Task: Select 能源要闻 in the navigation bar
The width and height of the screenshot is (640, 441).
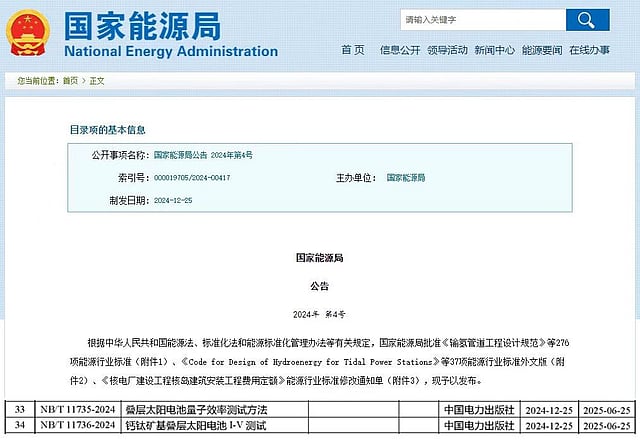Action: tap(541, 50)
